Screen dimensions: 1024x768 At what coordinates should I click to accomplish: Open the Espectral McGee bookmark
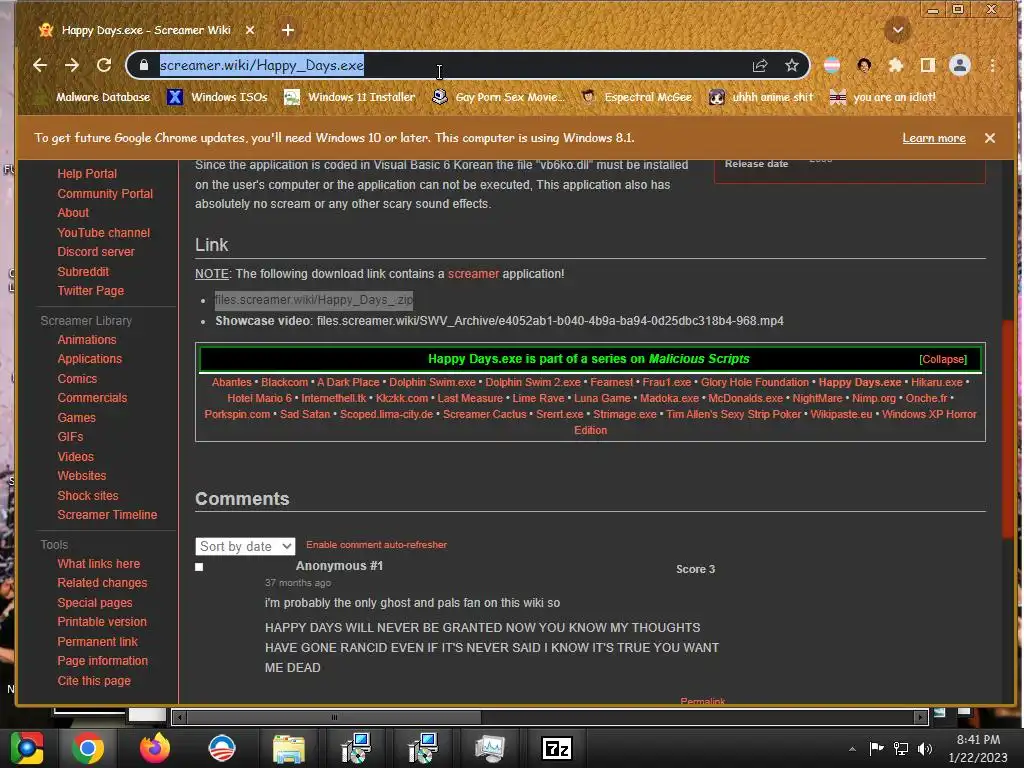[637, 97]
